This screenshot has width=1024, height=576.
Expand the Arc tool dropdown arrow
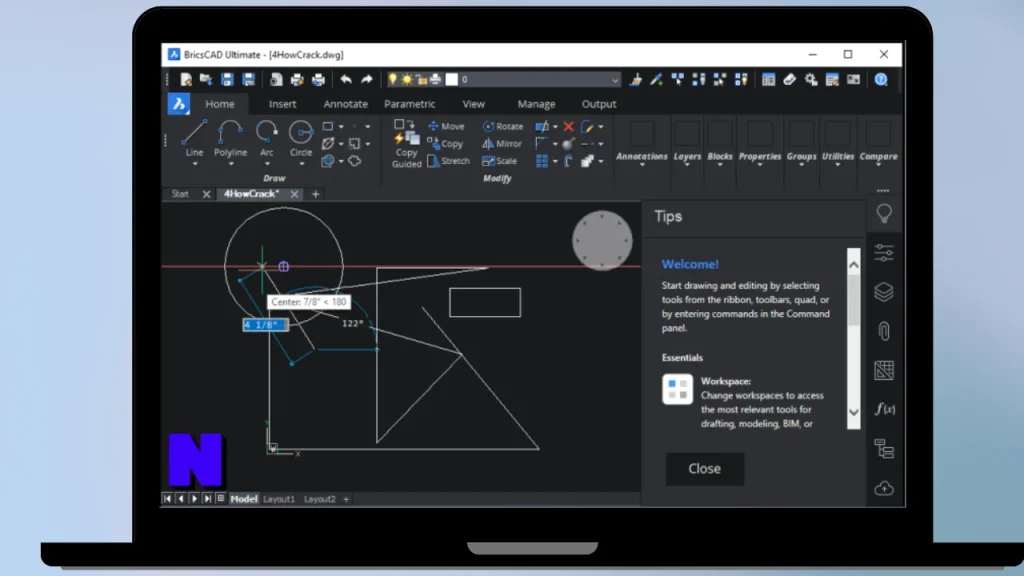click(x=266, y=165)
